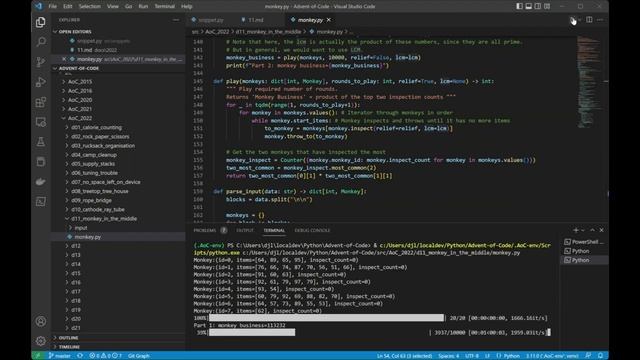Open notifications bell in status bar
The width and height of the screenshot is (640, 360).
click(600, 356)
